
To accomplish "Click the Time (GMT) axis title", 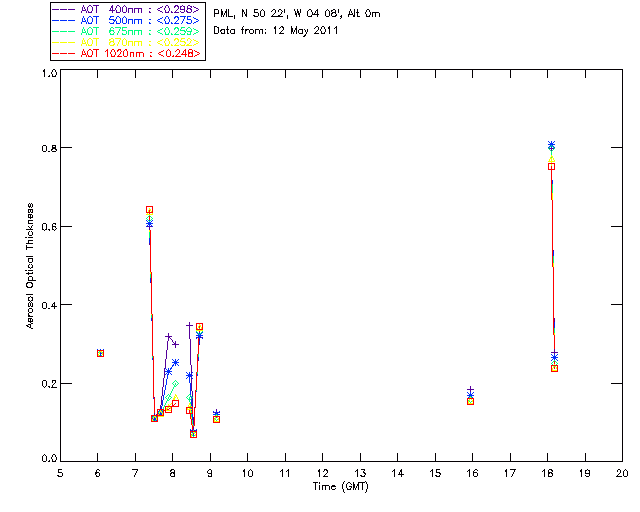I will [340, 487].
